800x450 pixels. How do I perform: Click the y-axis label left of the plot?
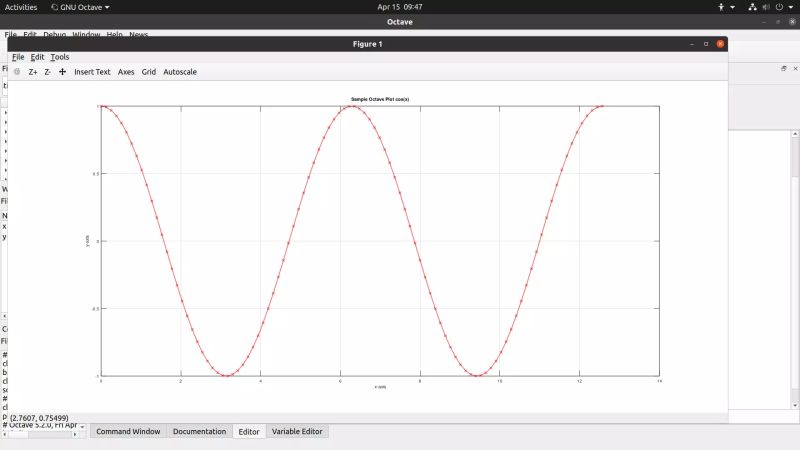click(87, 241)
